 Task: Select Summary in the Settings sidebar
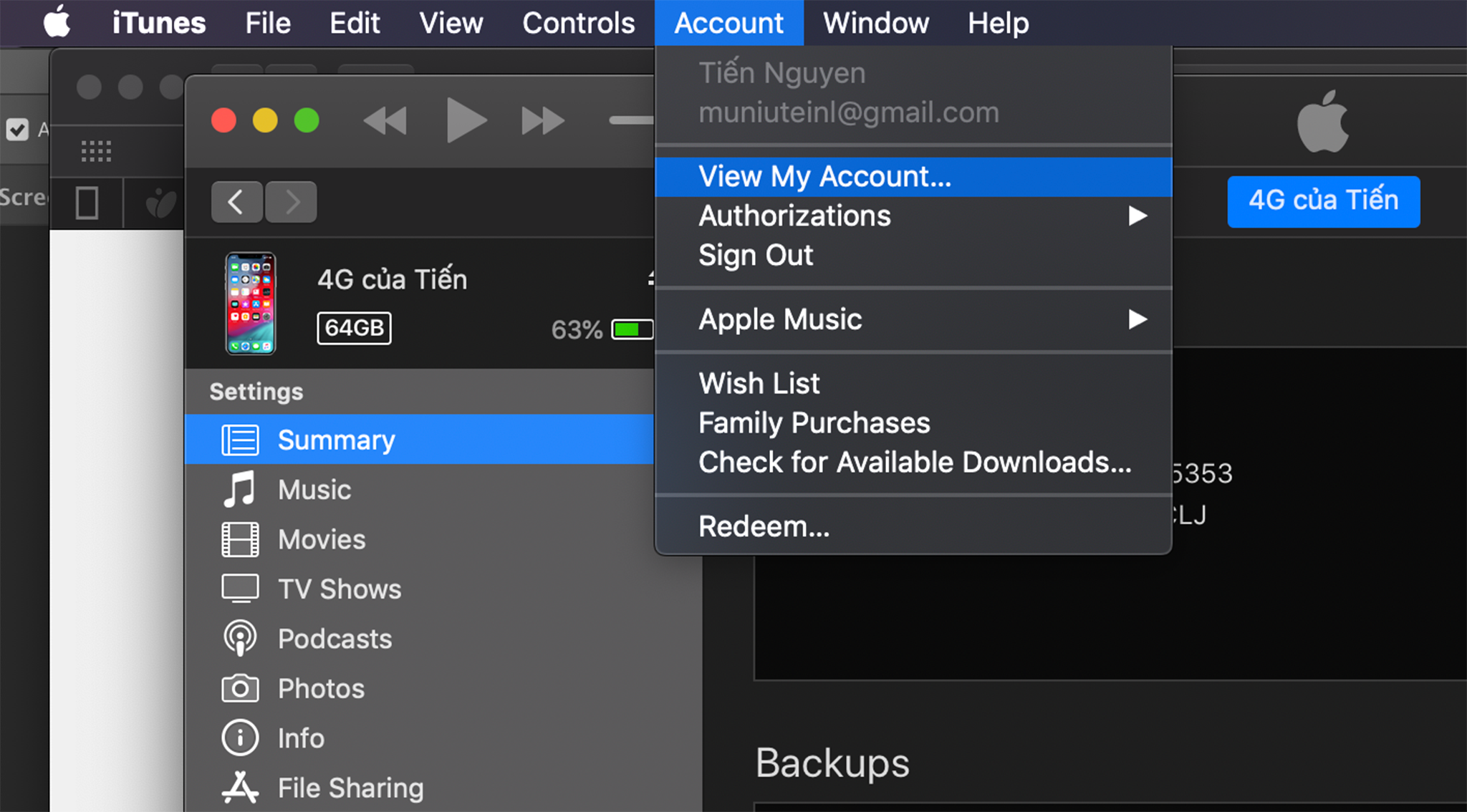pos(420,440)
